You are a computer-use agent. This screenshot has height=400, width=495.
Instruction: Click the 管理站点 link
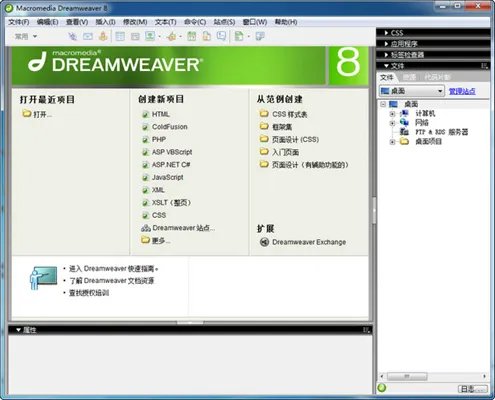(462, 91)
